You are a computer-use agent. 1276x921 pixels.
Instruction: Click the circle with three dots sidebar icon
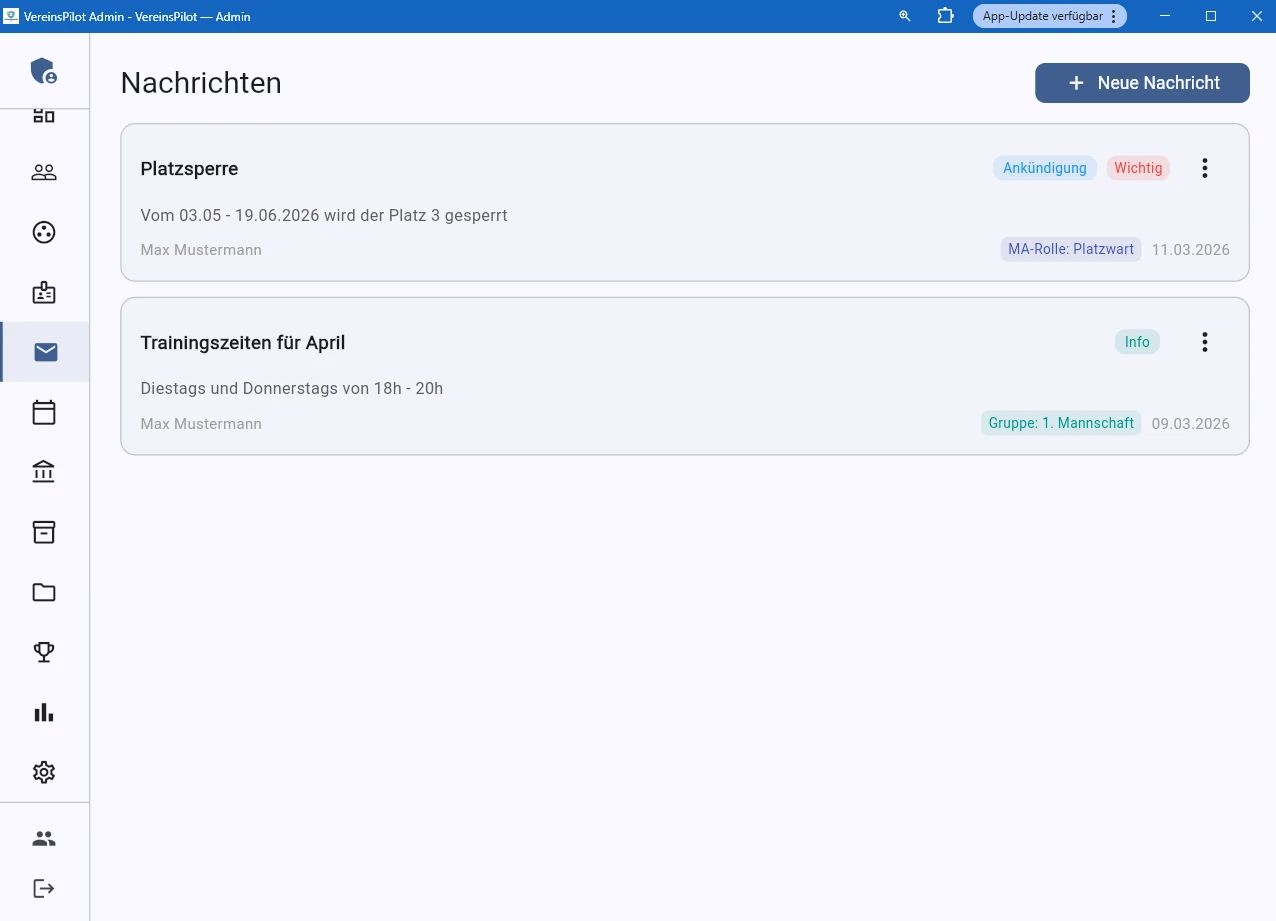point(44,232)
